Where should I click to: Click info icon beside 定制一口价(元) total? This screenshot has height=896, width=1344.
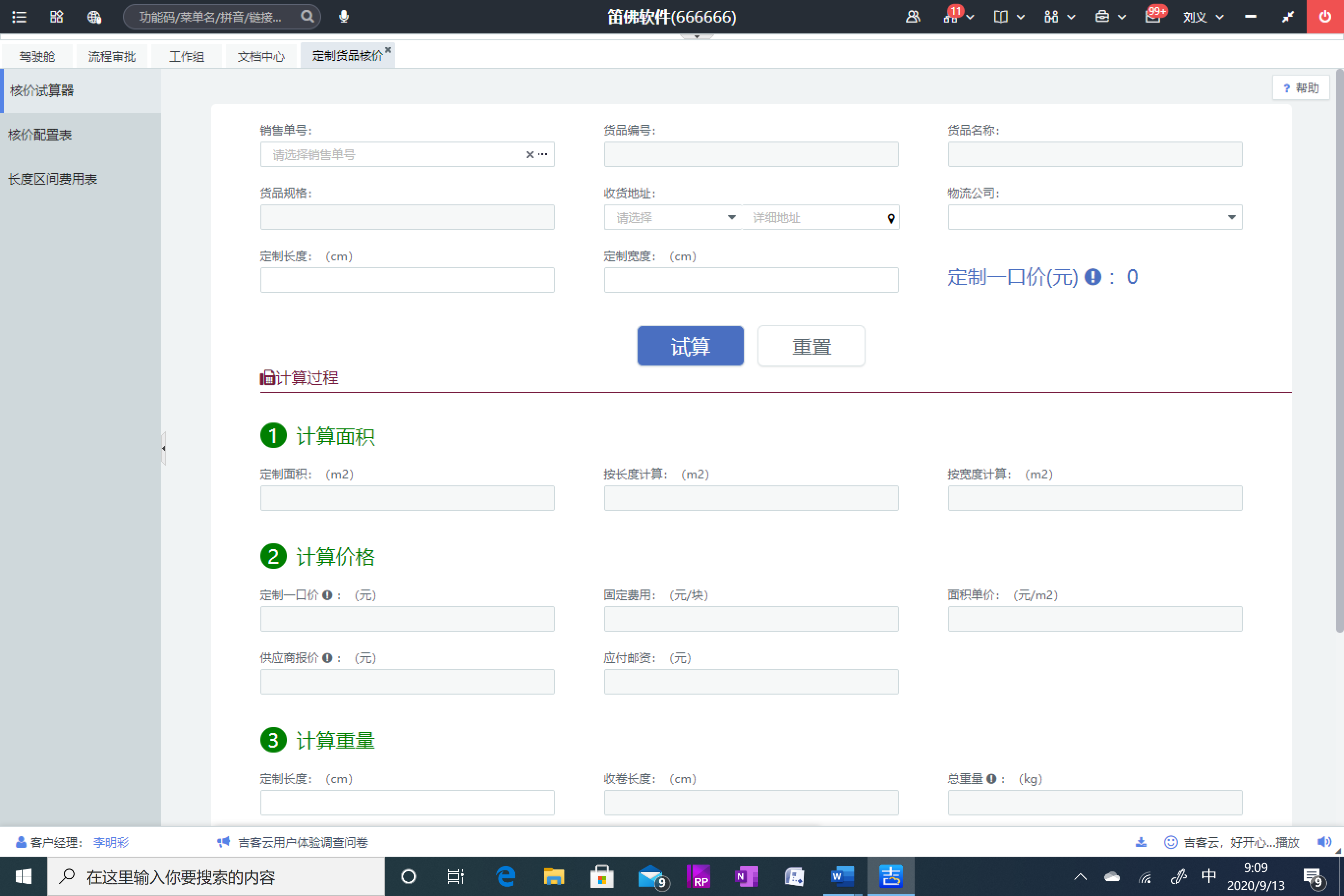(1092, 277)
